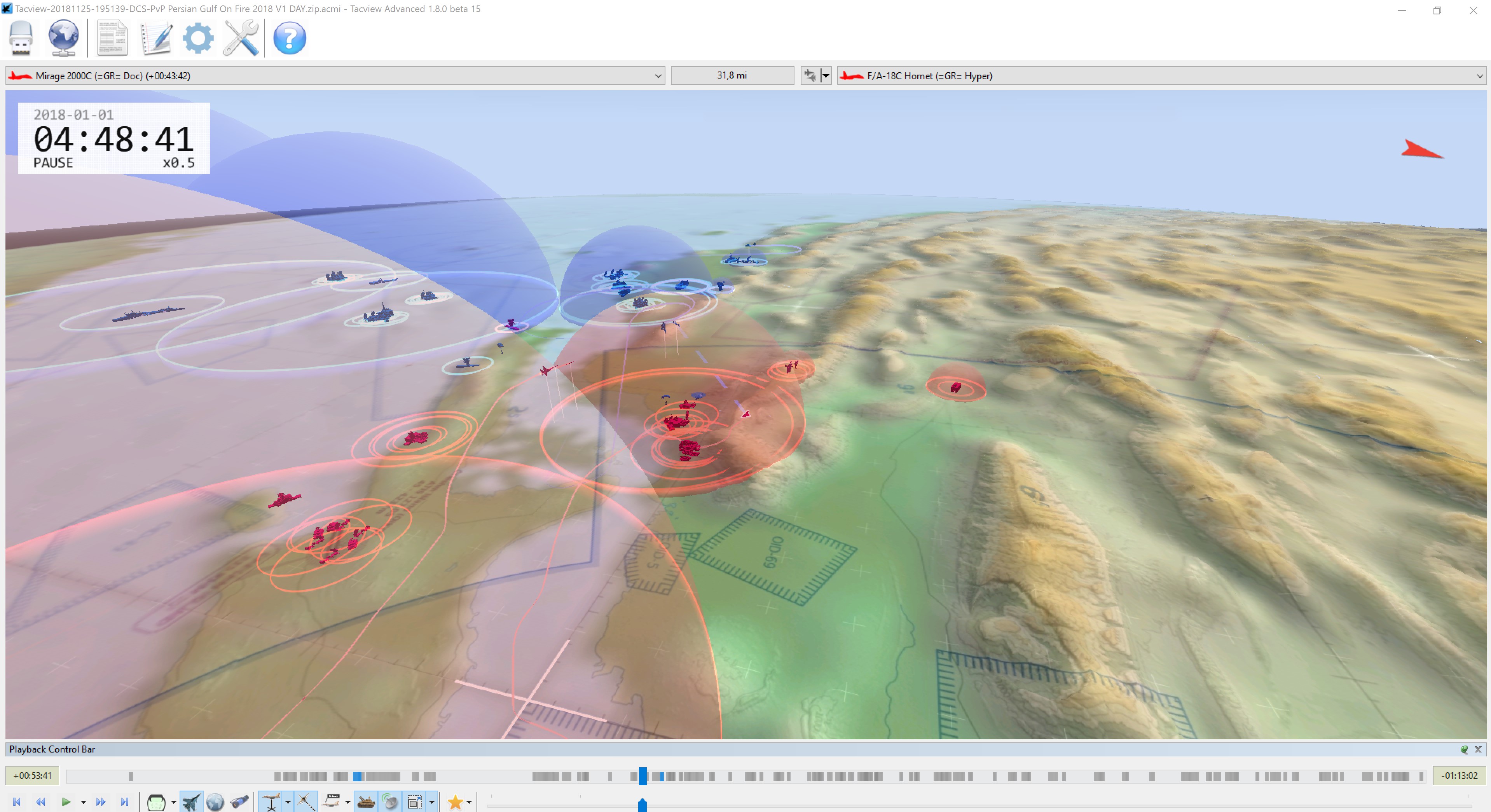Toggle ground tank objects display
This screenshot has width=1491, height=812.
367,802
